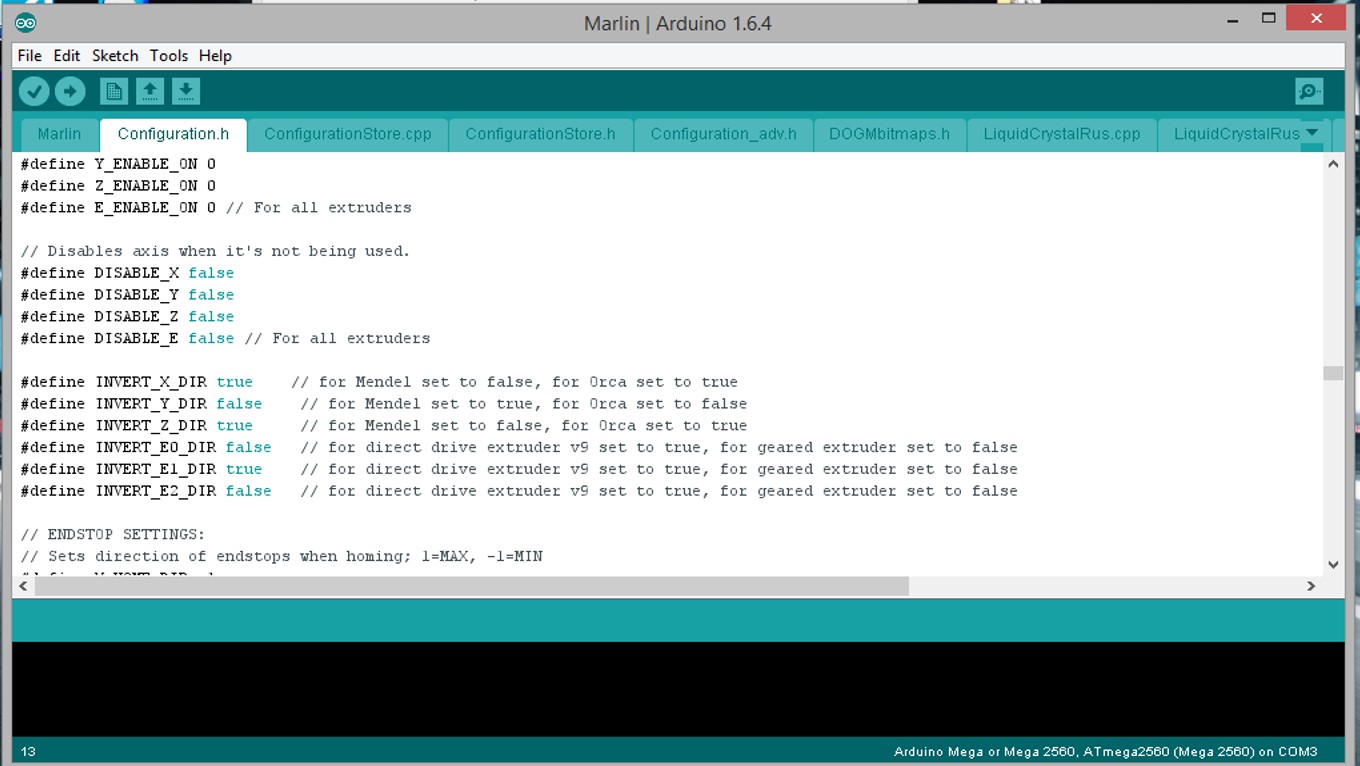Screen dimensions: 1360x766
Task: Click the Upload arrow icon
Action: (x=70, y=92)
